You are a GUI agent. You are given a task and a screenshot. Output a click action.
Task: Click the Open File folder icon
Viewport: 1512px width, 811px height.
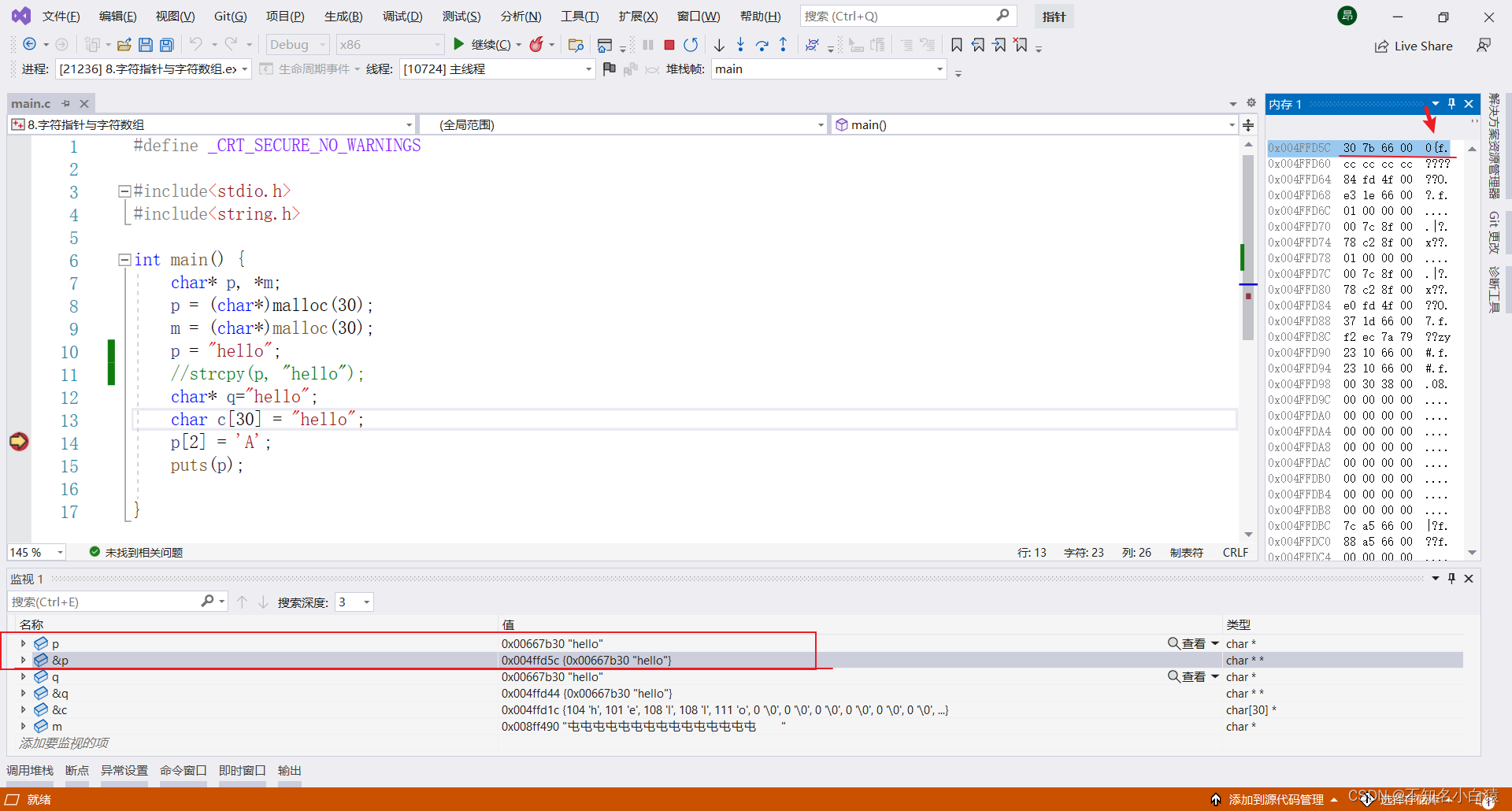[x=124, y=45]
